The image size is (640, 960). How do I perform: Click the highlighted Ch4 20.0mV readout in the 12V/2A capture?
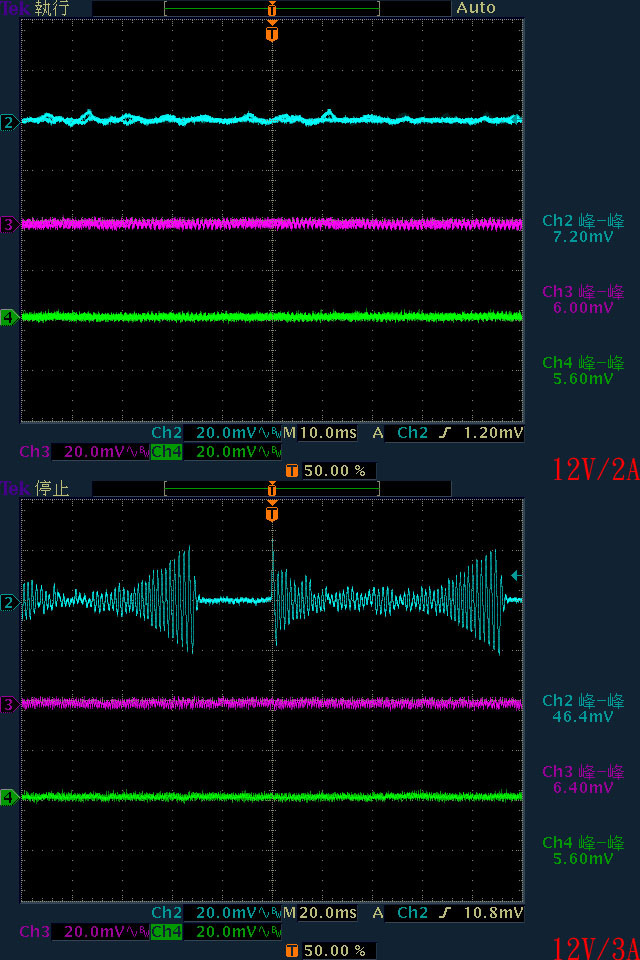pos(216,452)
